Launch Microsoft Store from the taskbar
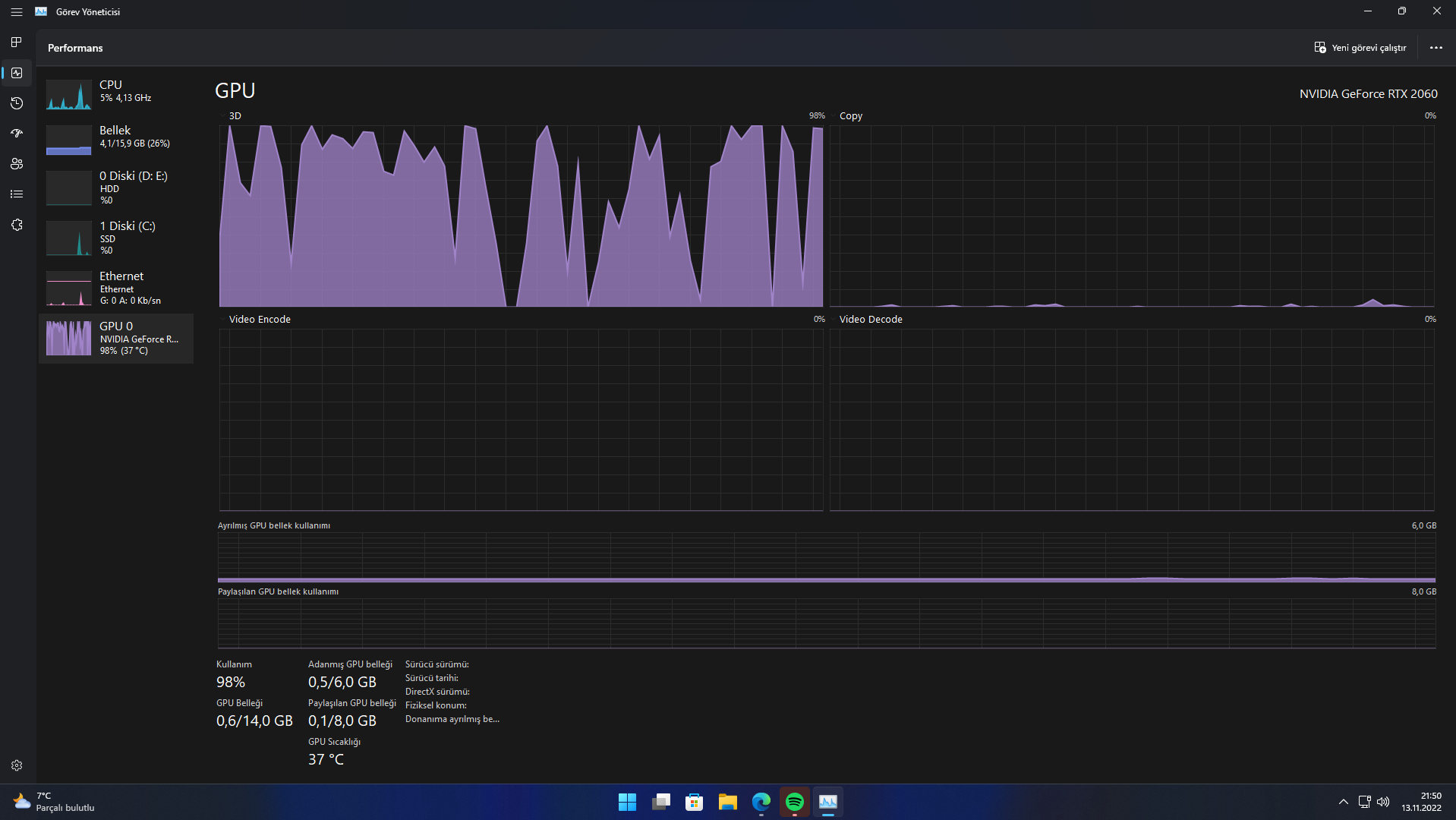 694,802
